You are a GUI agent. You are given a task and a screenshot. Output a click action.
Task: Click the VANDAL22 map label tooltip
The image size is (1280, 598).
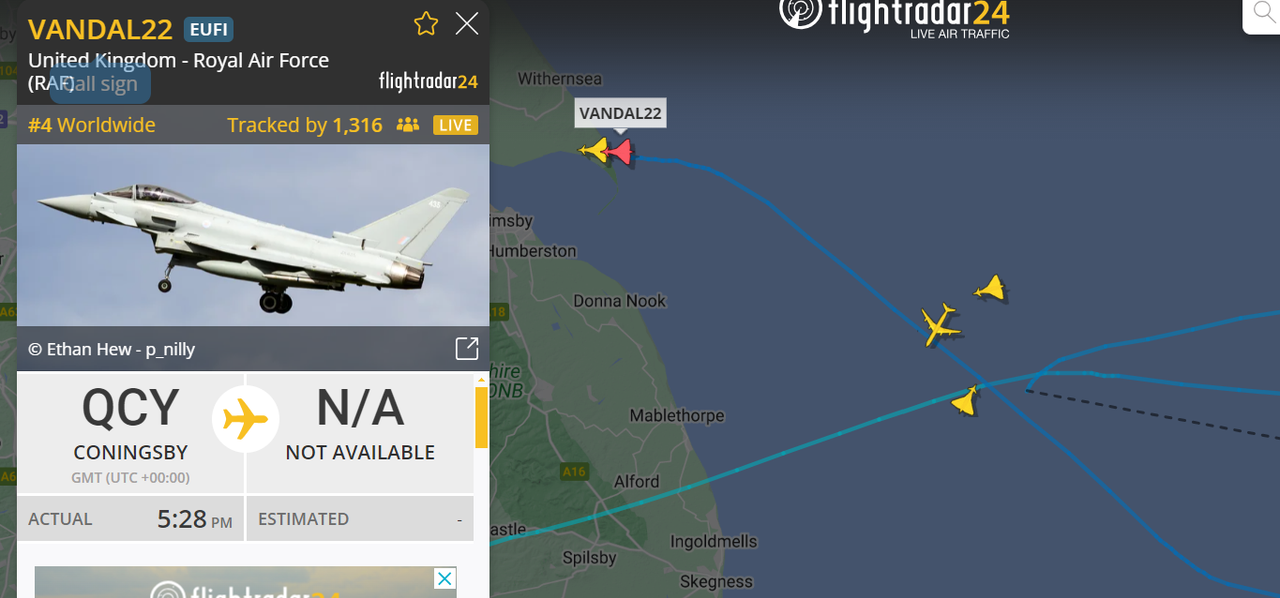point(620,113)
